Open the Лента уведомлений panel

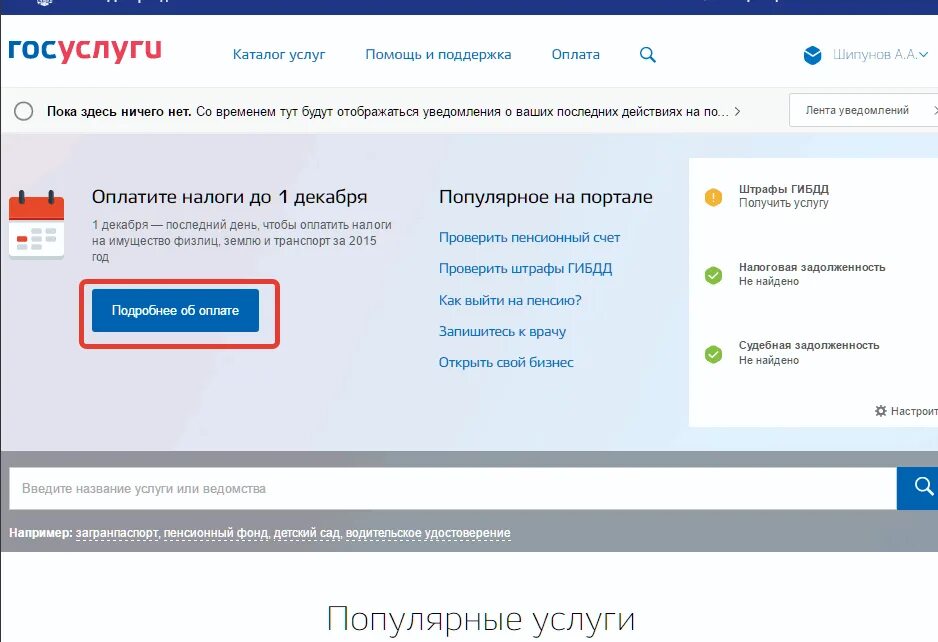[x=863, y=110]
